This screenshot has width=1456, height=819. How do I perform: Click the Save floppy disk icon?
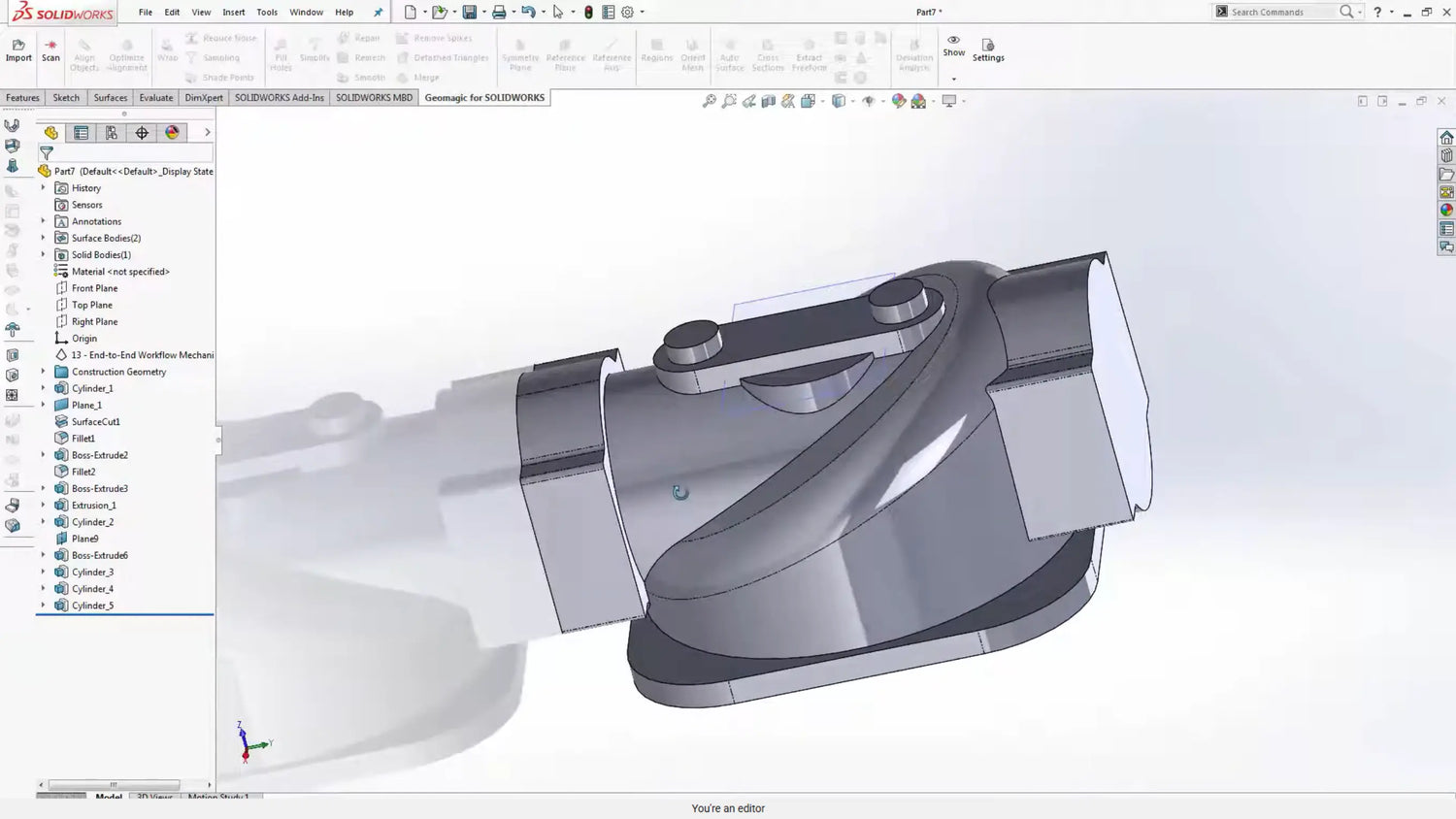[470, 13]
